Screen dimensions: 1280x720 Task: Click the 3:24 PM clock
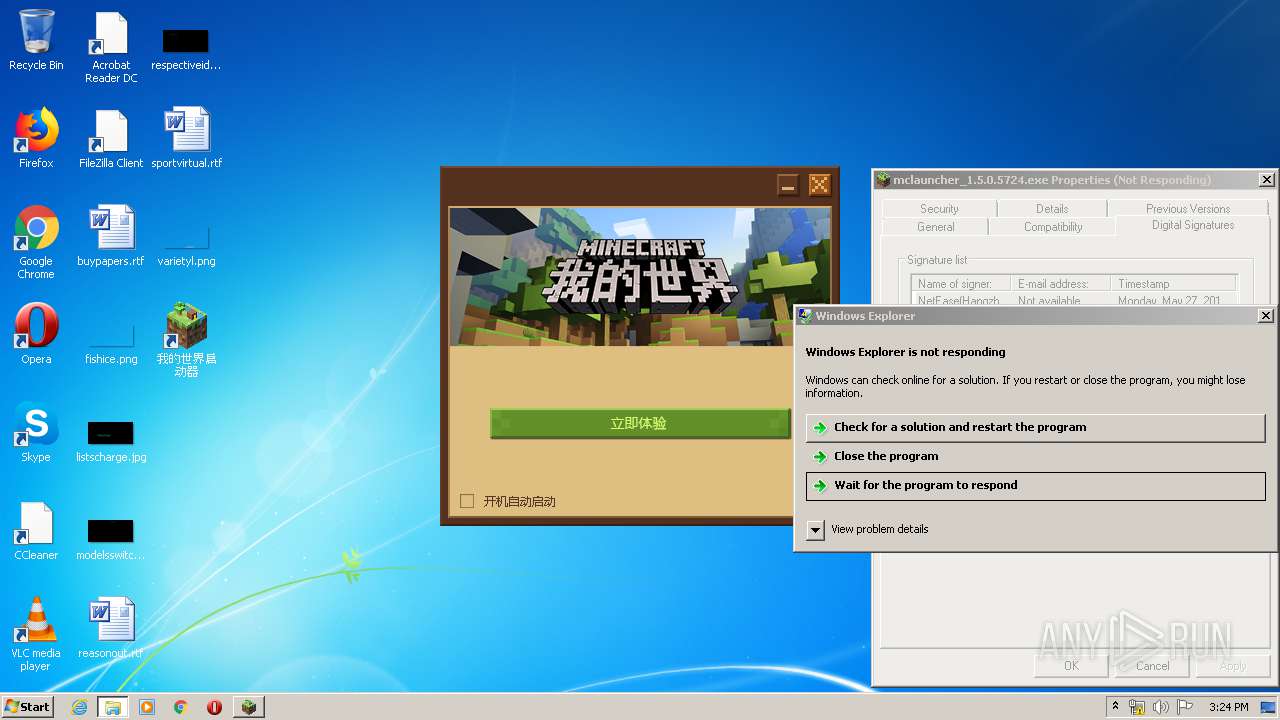point(1229,707)
